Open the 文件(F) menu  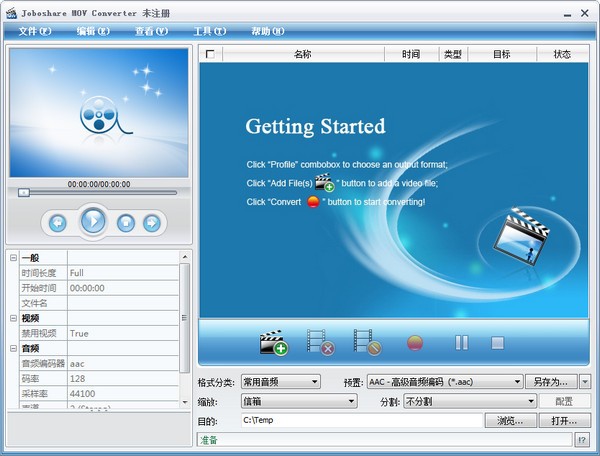coord(35,31)
